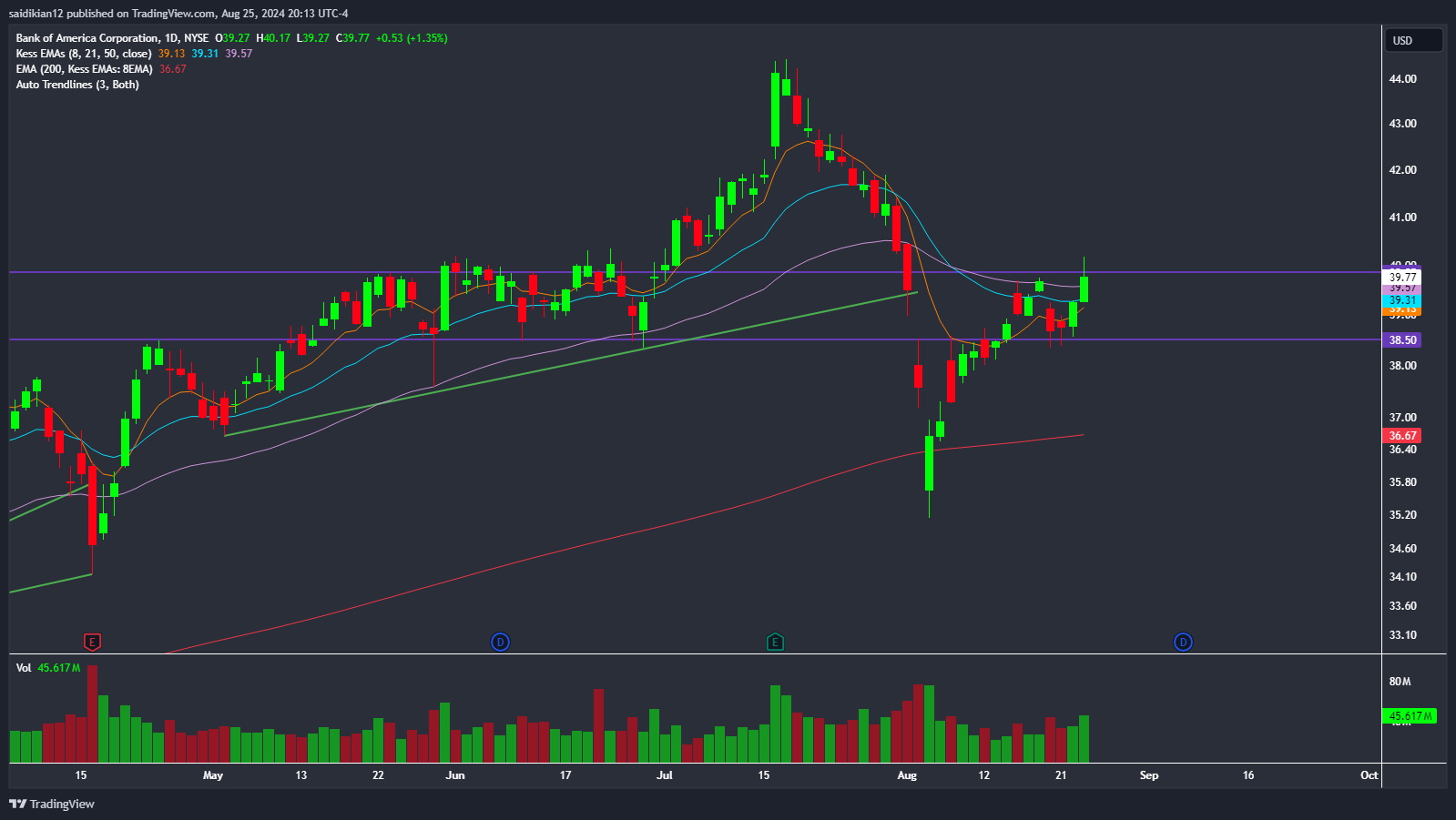Viewport: 1456px width, 820px height.
Task: Click the 38.50 horizontal line price label
Action: coord(1402,339)
